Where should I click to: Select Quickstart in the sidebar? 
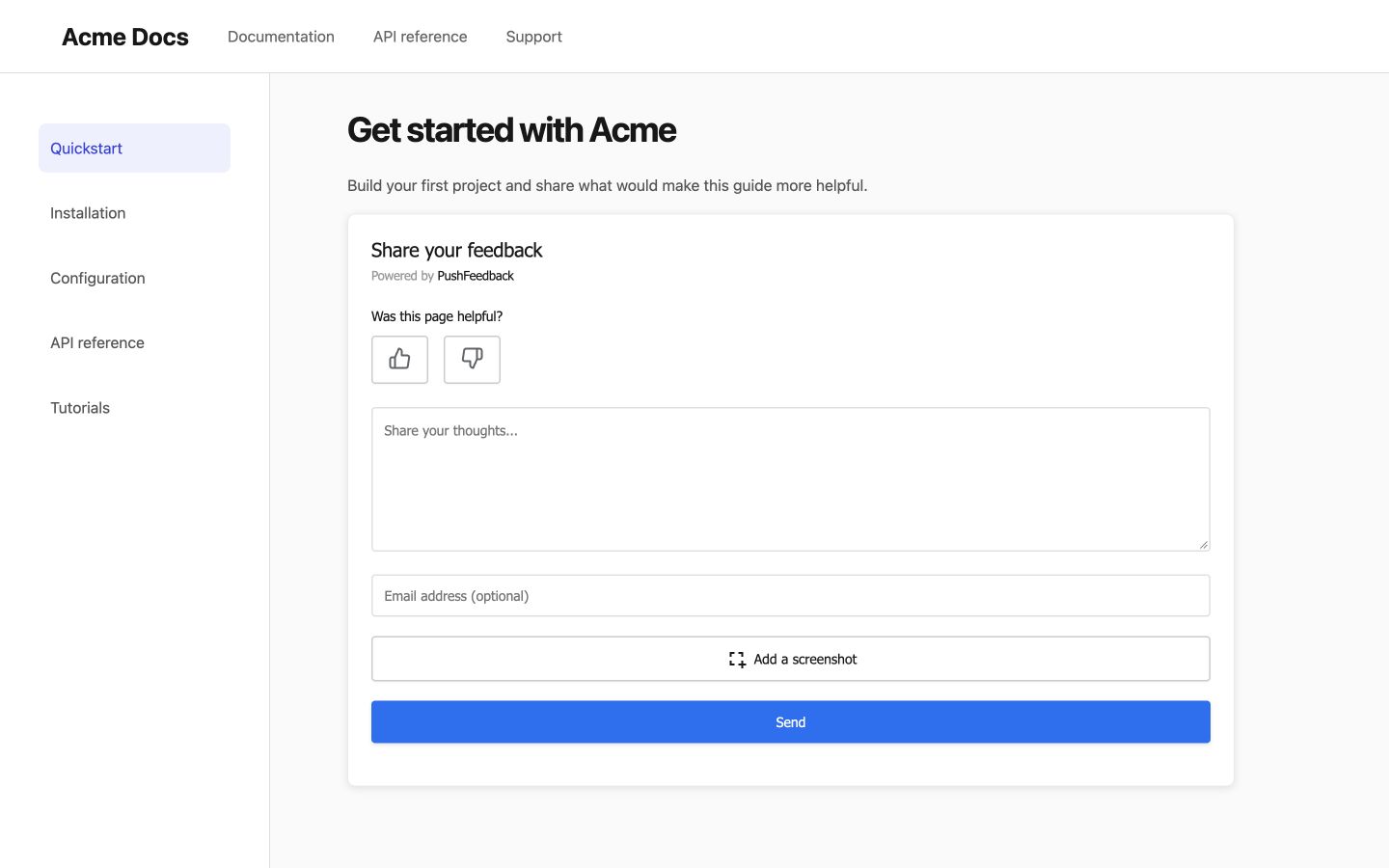tap(134, 148)
